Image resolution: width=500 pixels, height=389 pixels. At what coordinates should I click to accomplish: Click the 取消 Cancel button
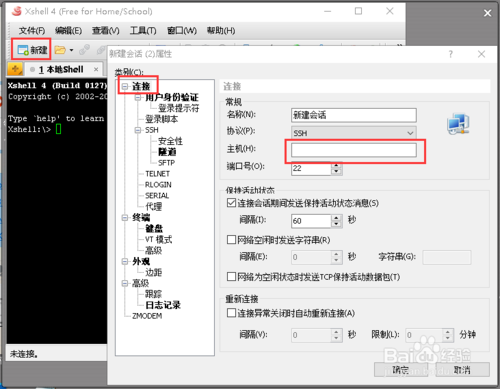pyautogui.click(x=462, y=370)
